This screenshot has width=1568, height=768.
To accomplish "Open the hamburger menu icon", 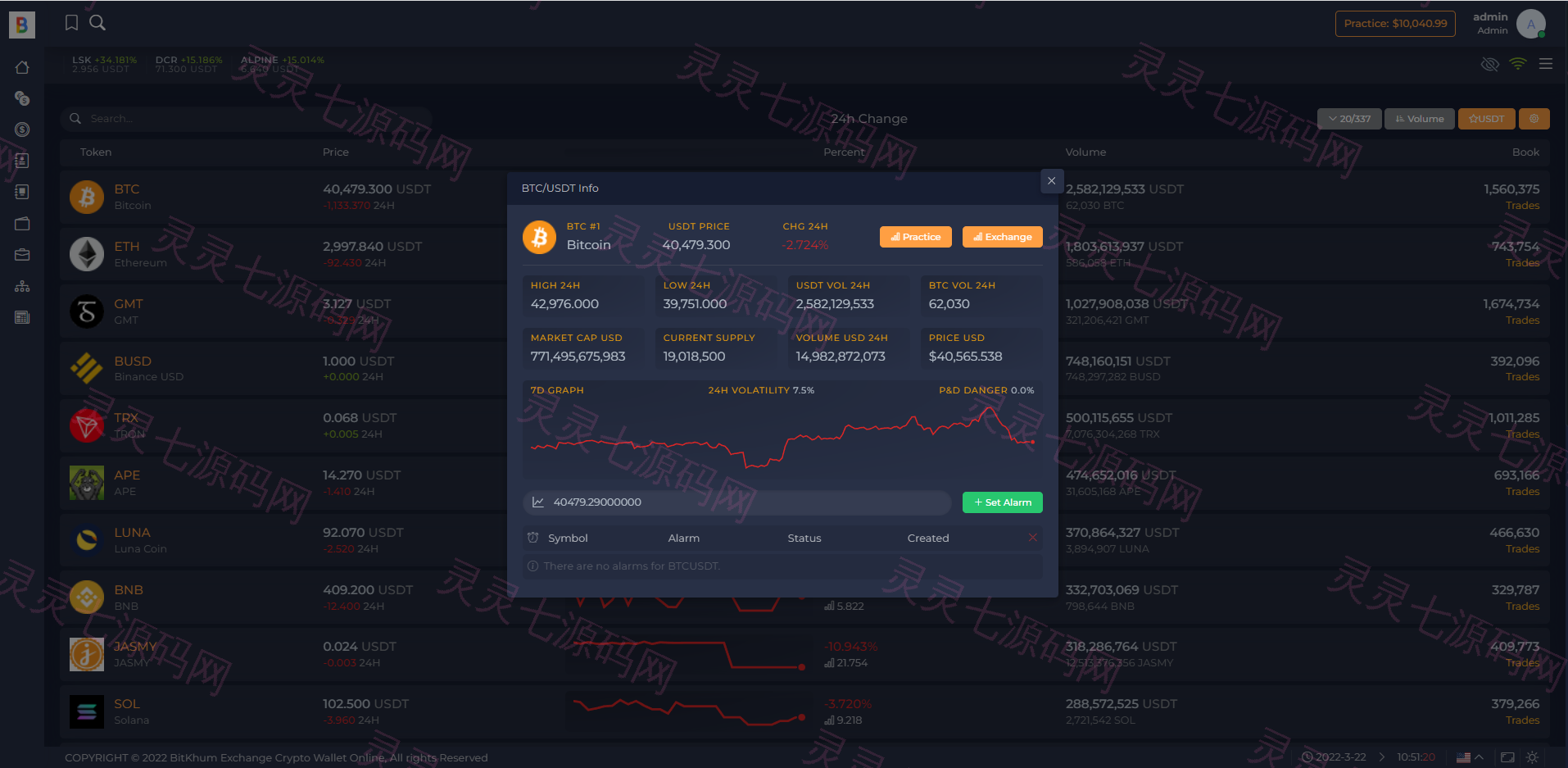I will click(x=1546, y=64).
